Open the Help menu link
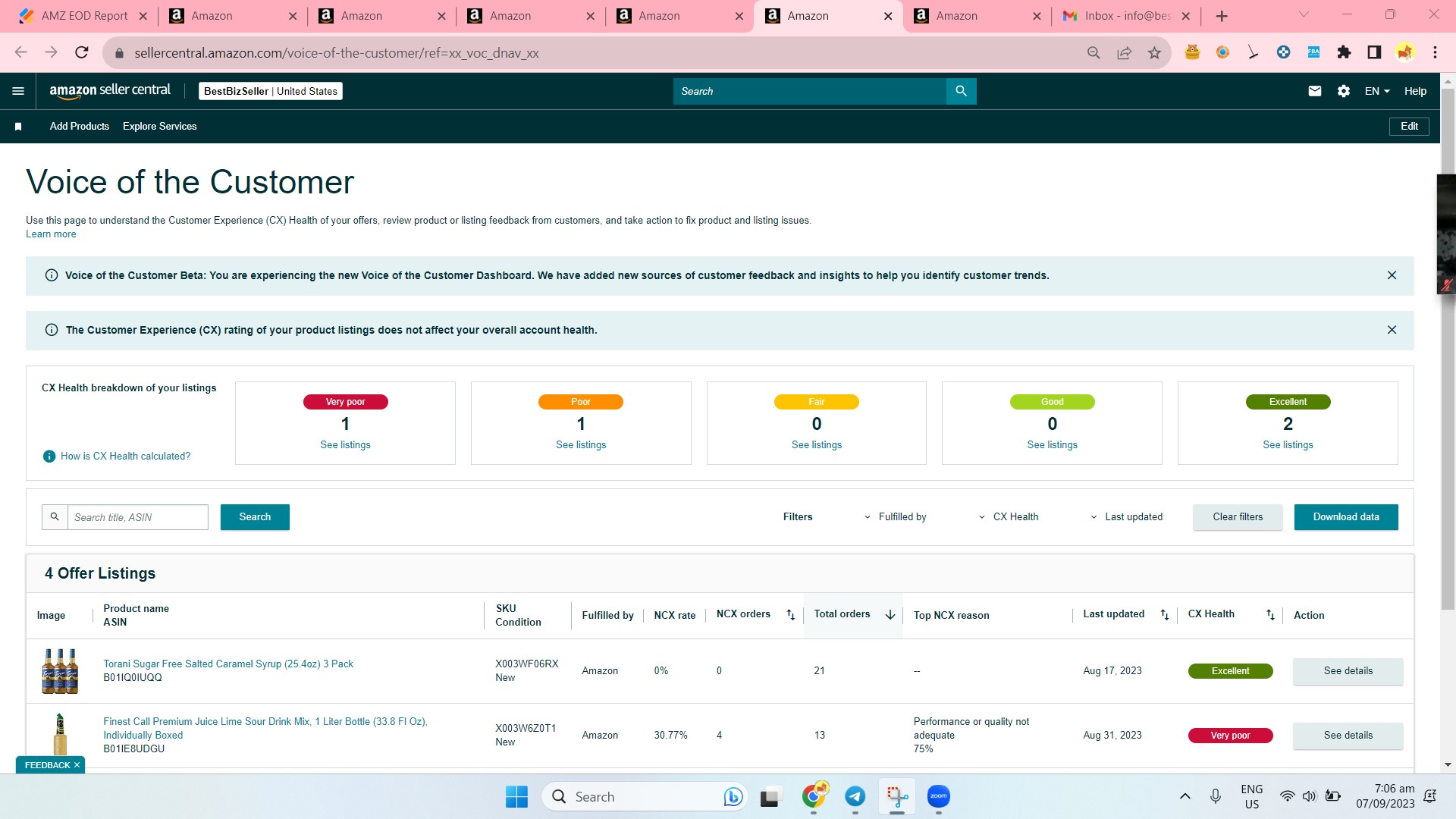This screenshot has width=1456, height=819. 1415,91
